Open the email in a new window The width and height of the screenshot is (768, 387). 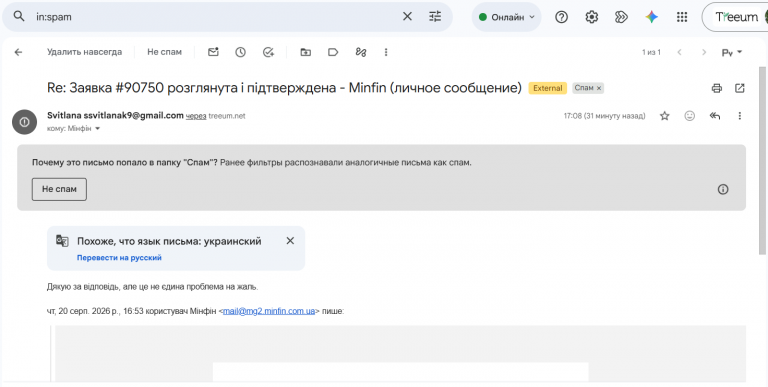[740, 88]
